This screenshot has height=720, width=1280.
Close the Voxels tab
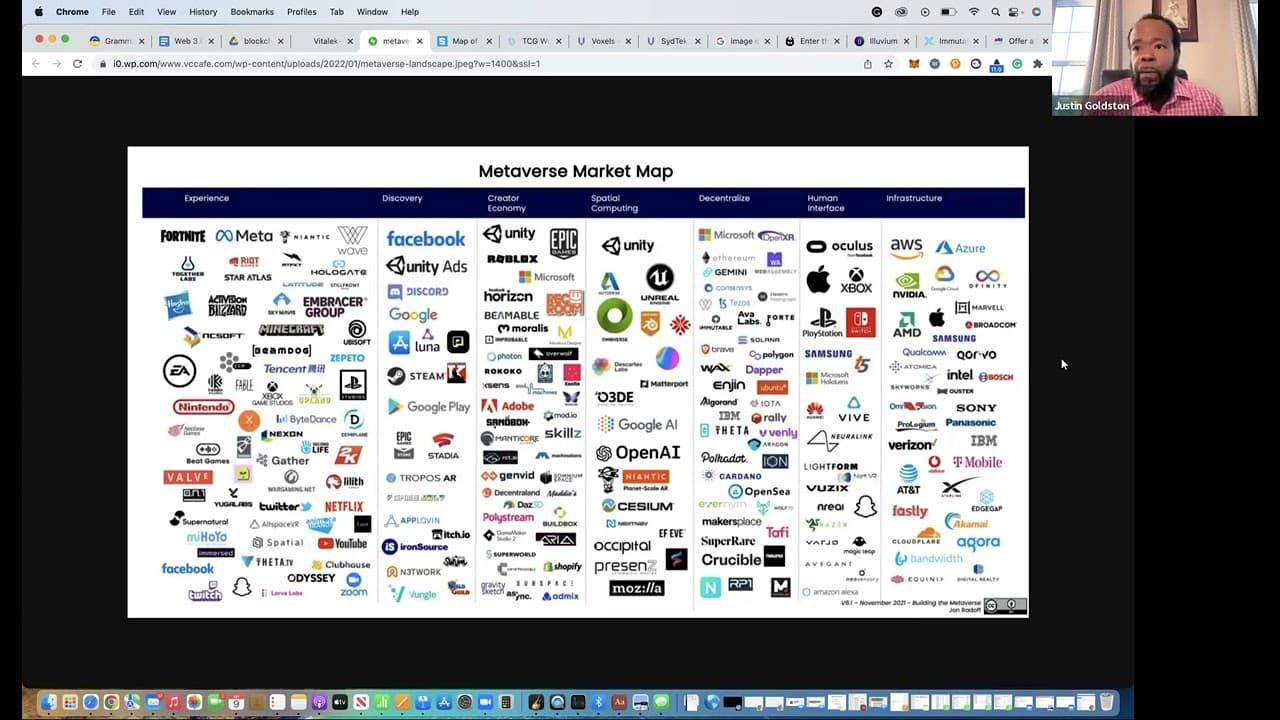[628, 41]
